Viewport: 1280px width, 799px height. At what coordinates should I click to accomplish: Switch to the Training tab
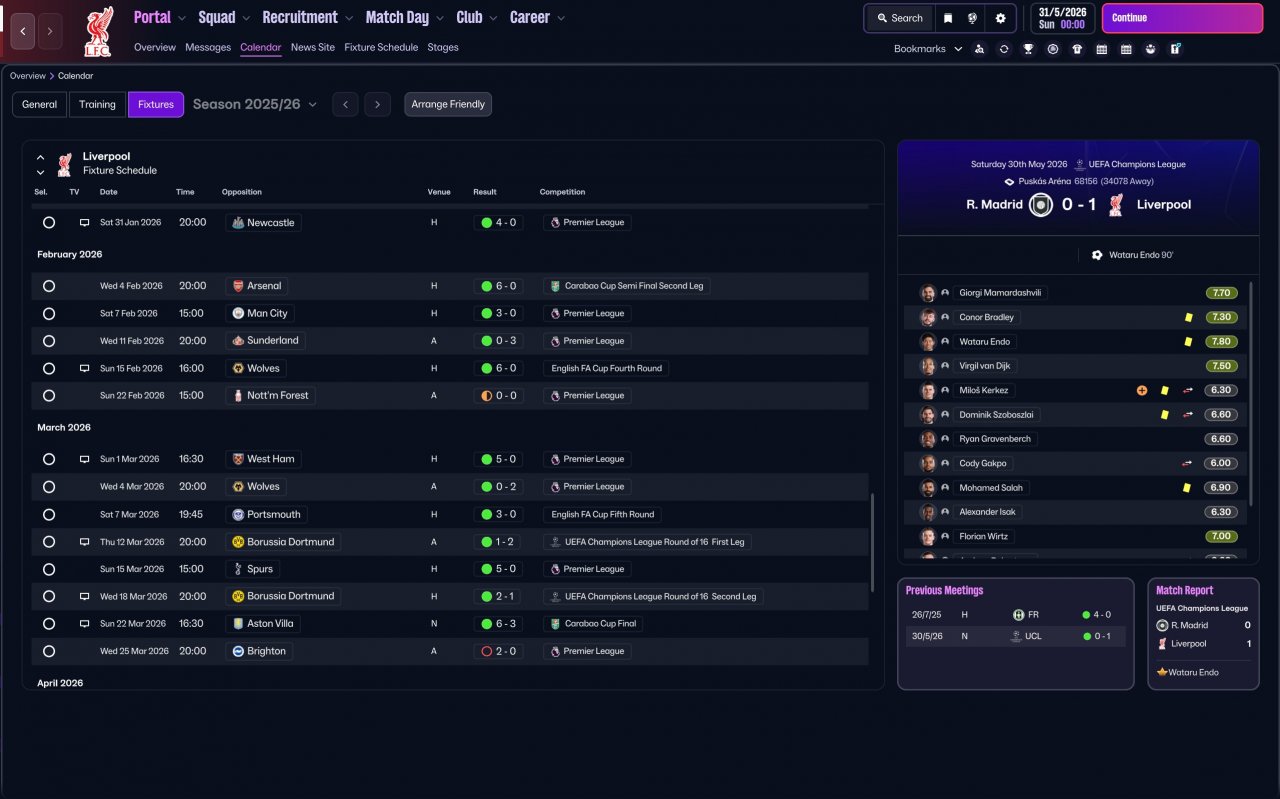[x=97, y=104]
